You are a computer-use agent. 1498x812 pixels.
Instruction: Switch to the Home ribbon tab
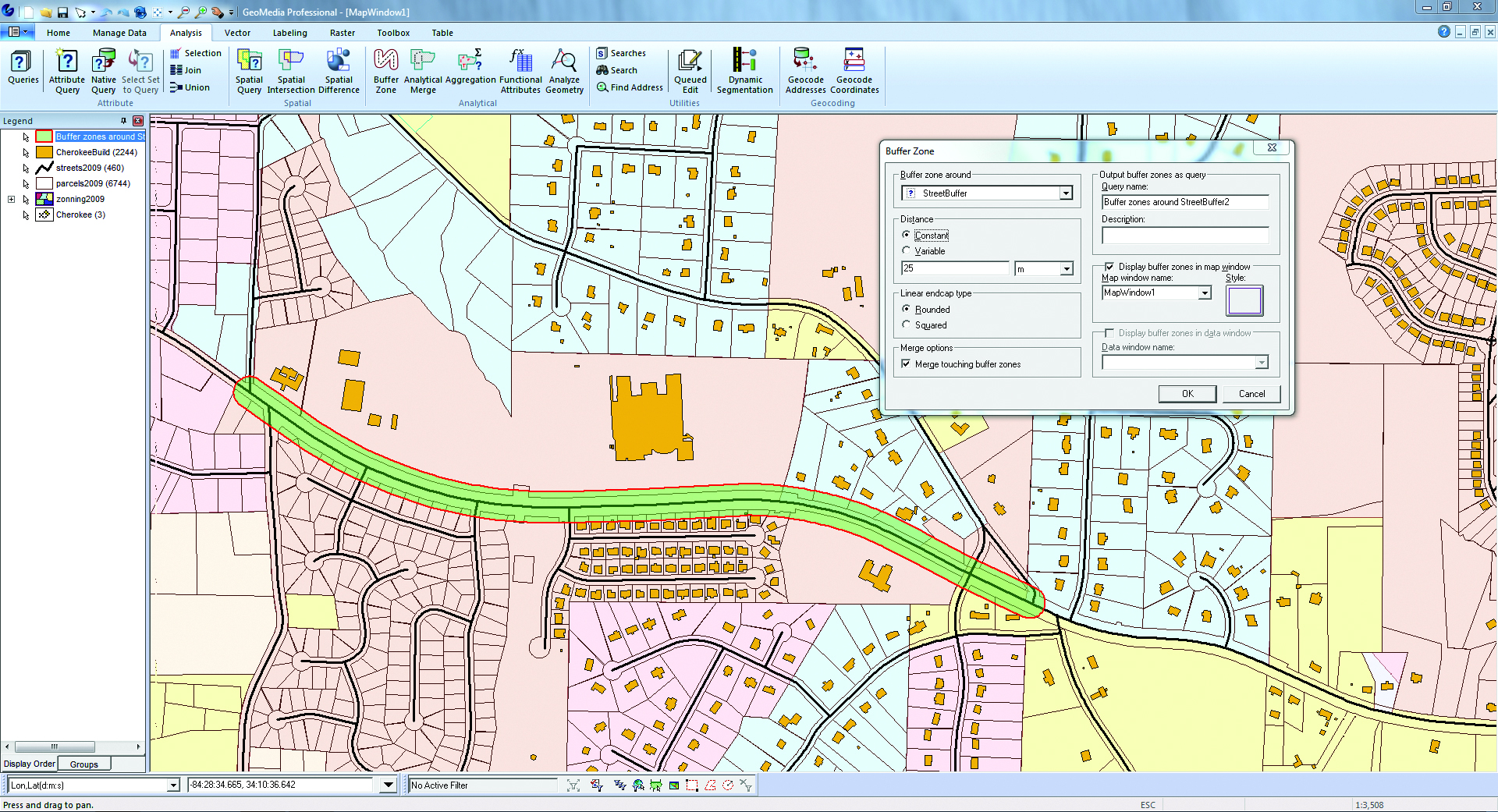59,33
